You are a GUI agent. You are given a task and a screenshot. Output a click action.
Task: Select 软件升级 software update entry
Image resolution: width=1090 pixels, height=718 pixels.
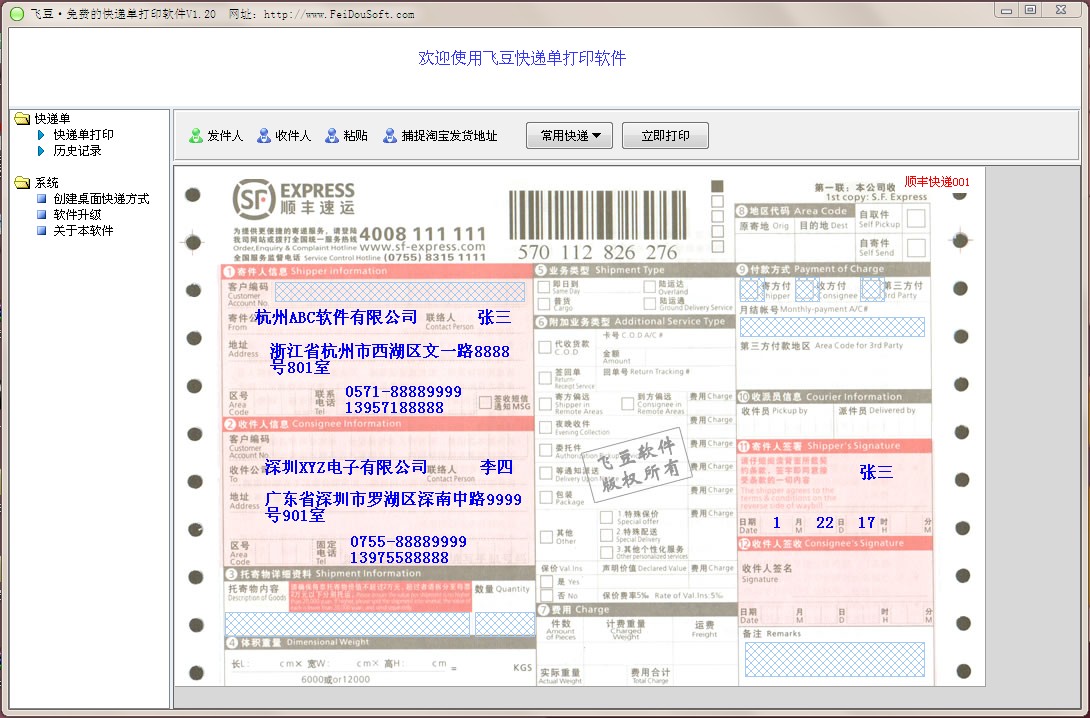click(77, 215)
